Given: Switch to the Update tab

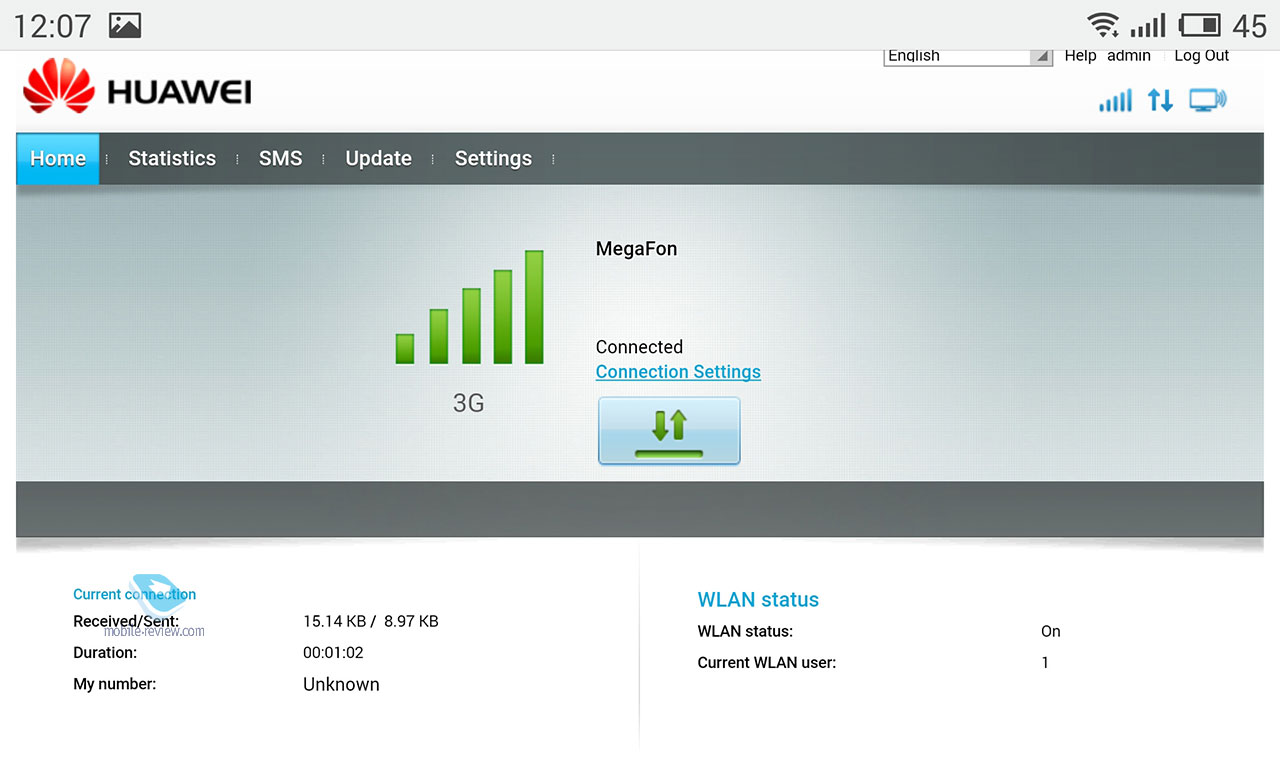Looking at the screenshot, I should (x=378, y=159).
